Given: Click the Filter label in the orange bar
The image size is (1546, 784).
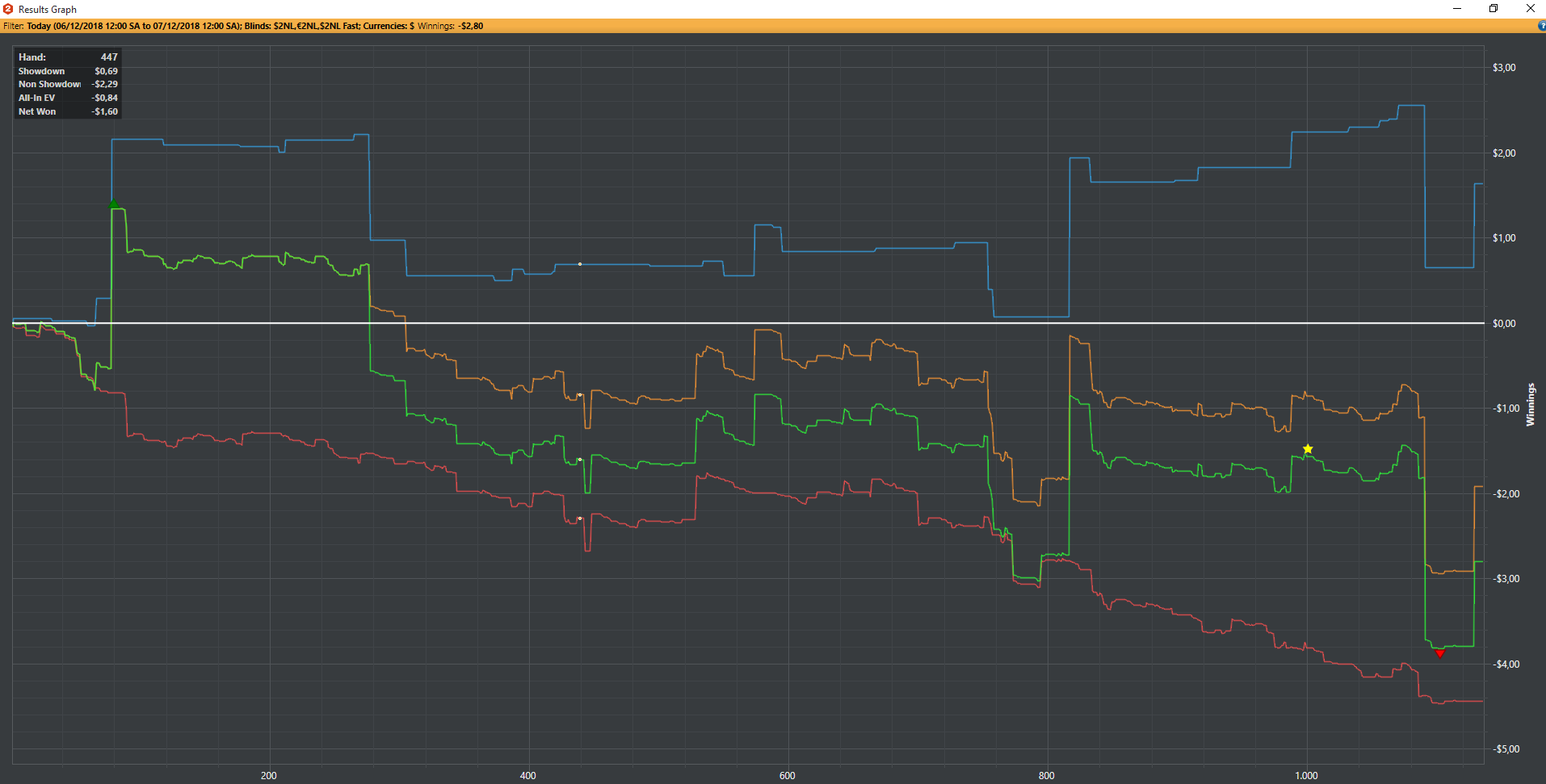Looking at the screenshot, I should [x=13, y=26].
